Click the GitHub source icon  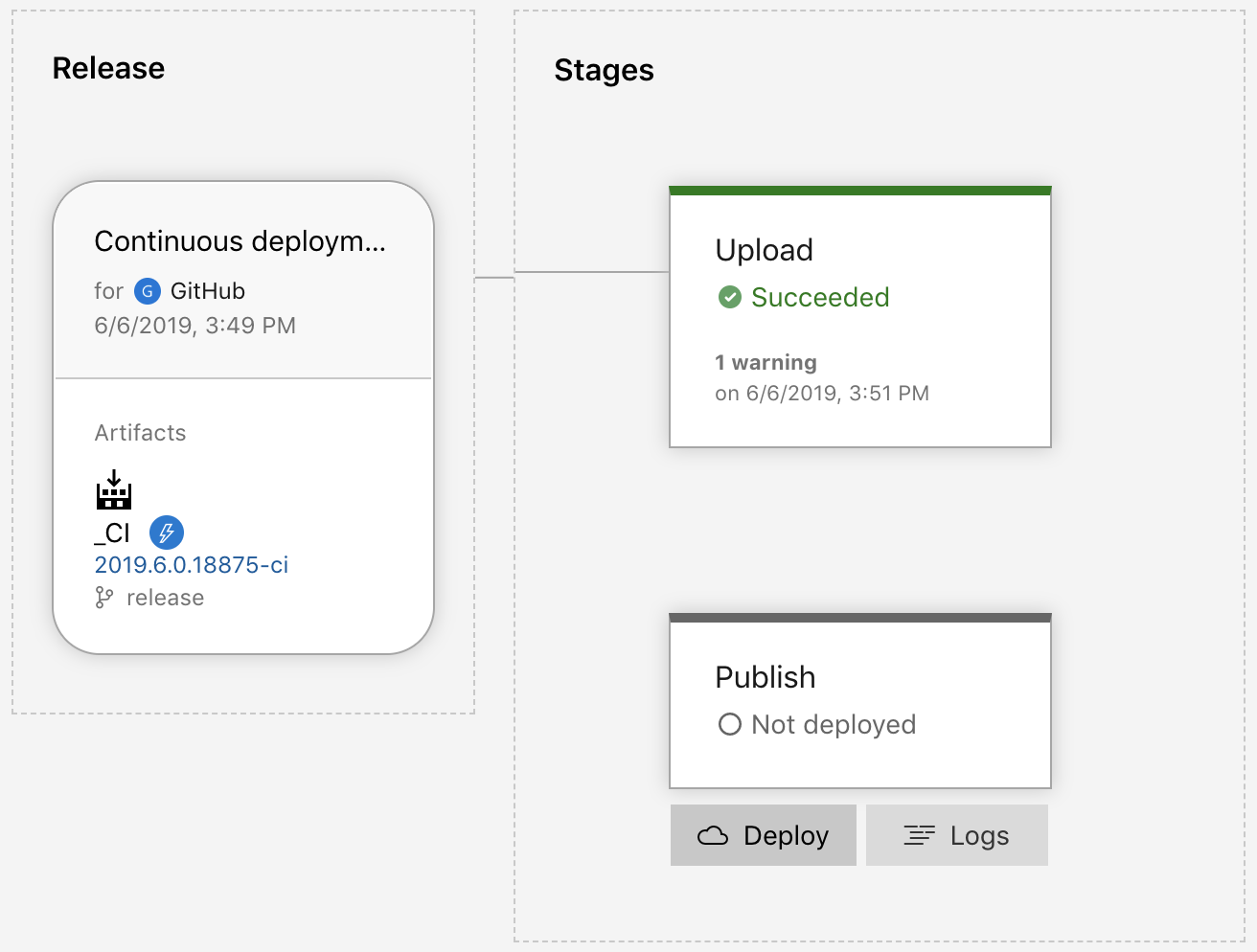point(147,291)
